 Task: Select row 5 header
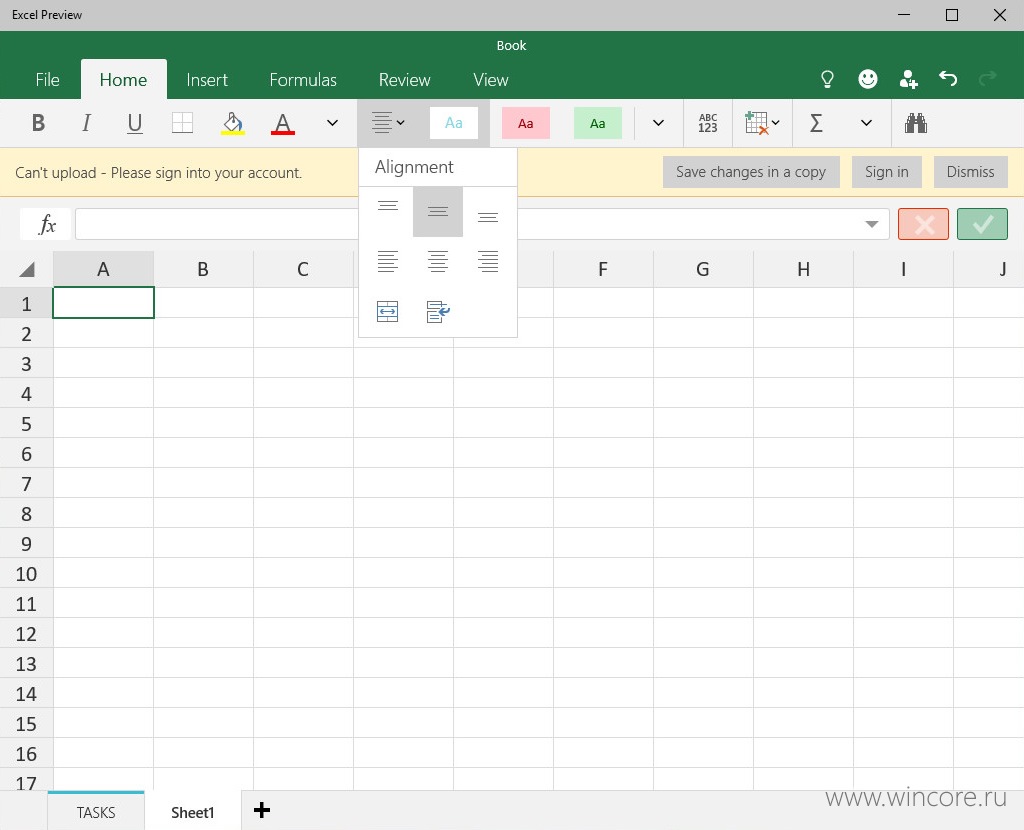point(26,424)
